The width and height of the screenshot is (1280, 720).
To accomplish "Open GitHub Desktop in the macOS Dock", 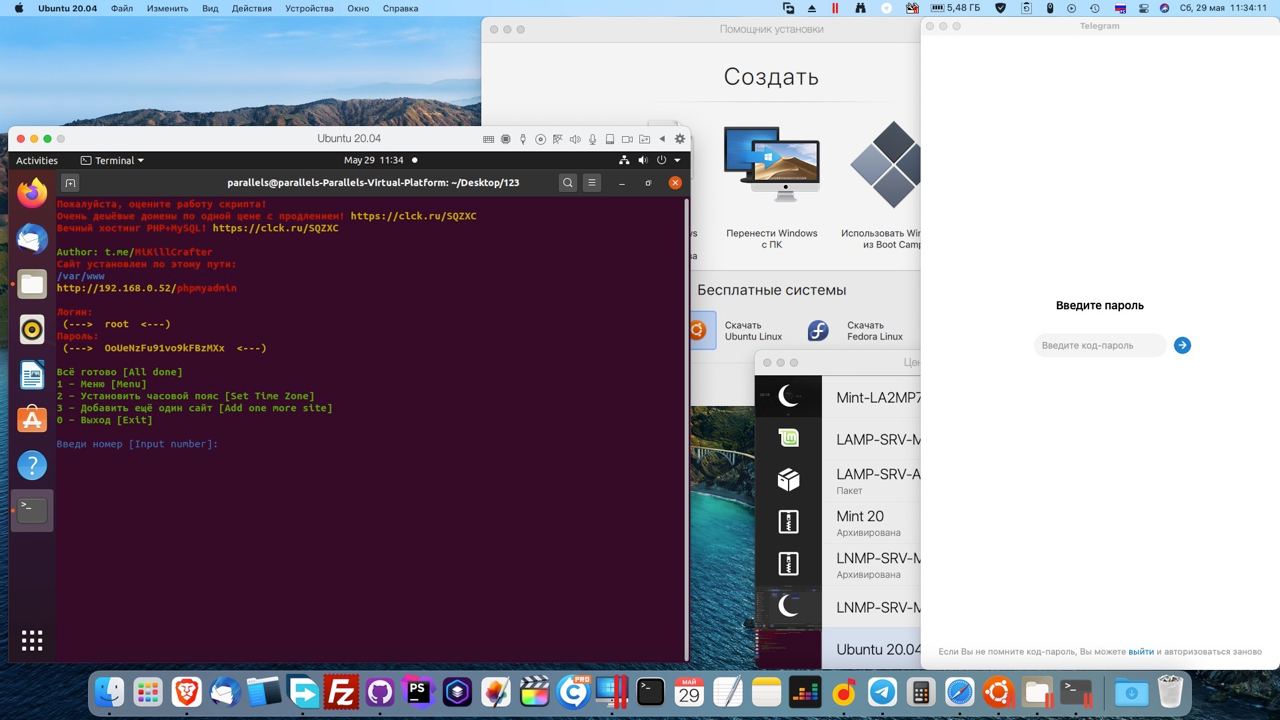I will [x=380, y=691].
